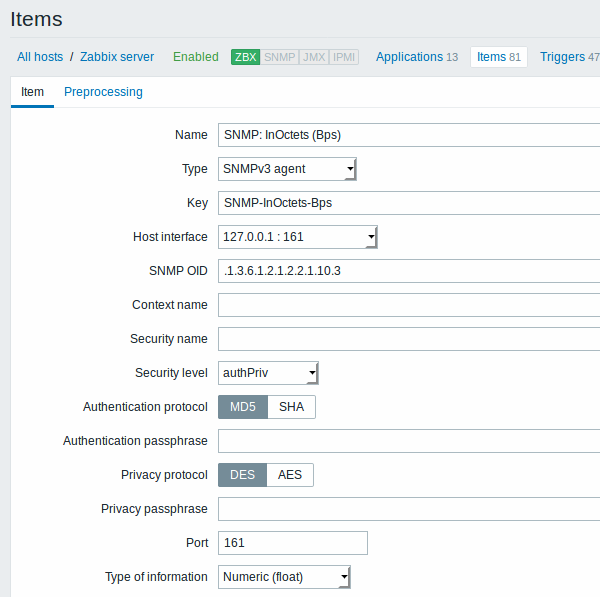Click the JMX availability badge
Screen dimensions: 600x597
313,57
